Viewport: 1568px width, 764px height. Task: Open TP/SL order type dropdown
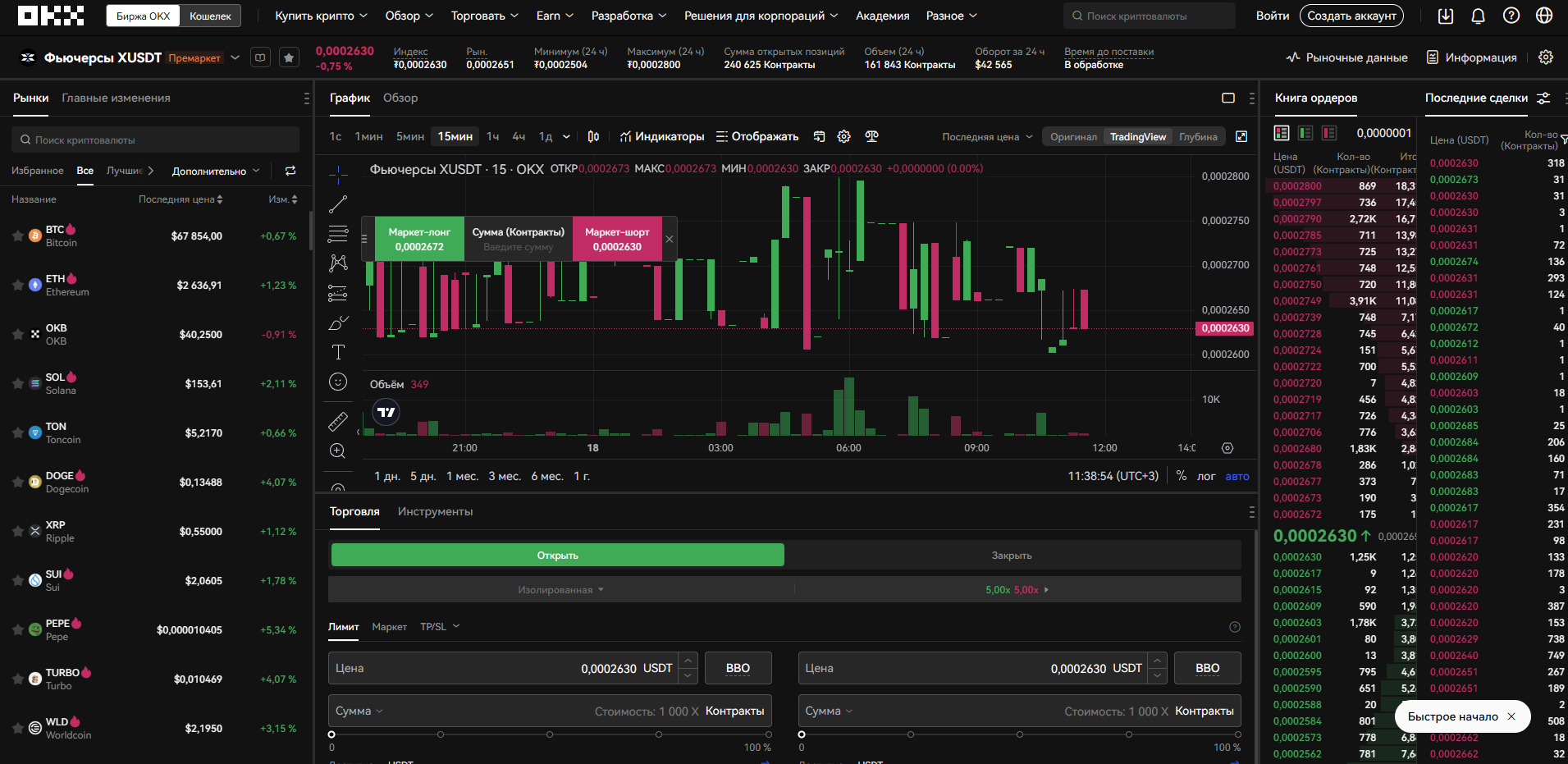pos(440,626)
